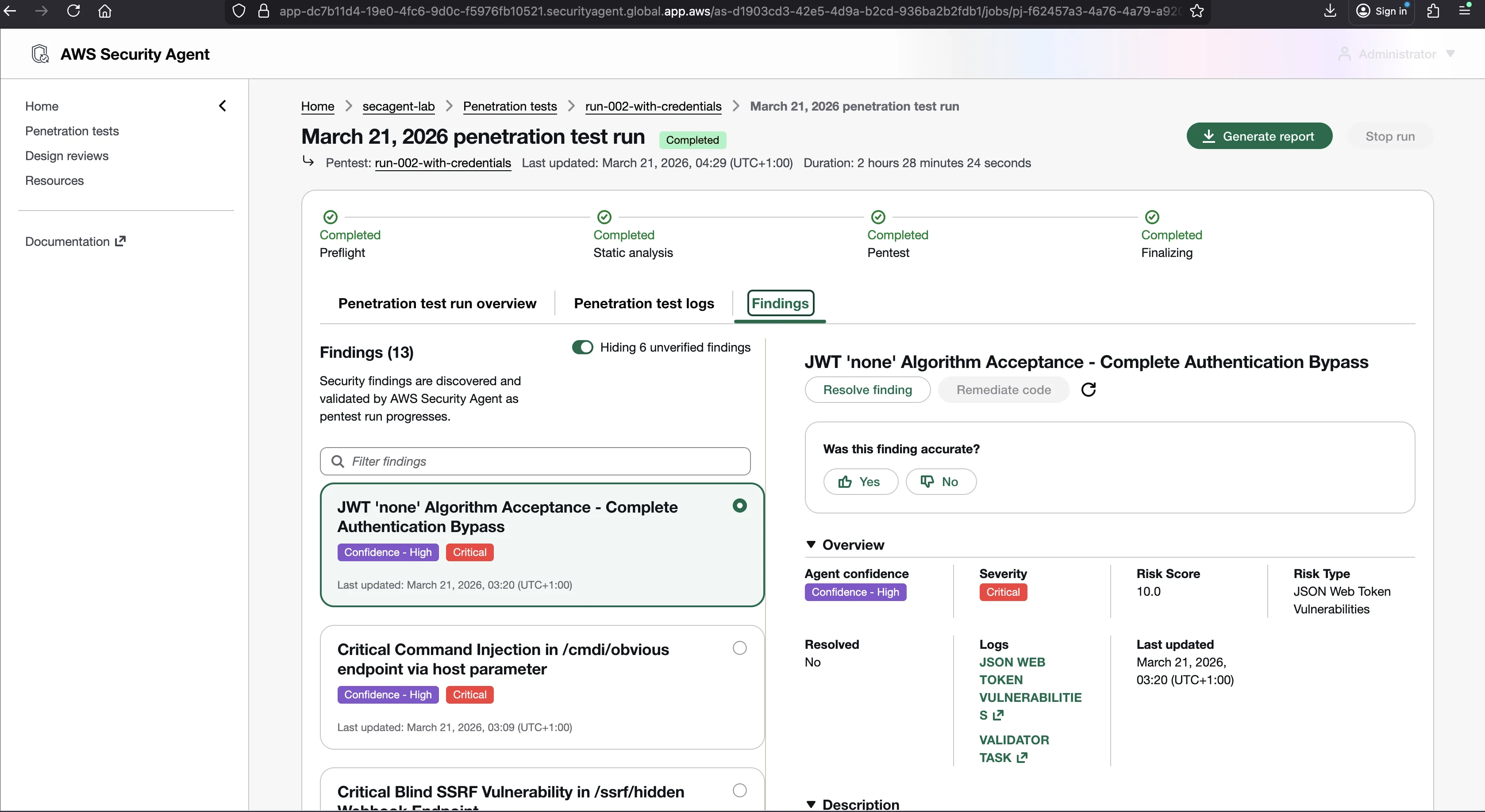Reload the page with browser refresh icon

coord(73,11)
